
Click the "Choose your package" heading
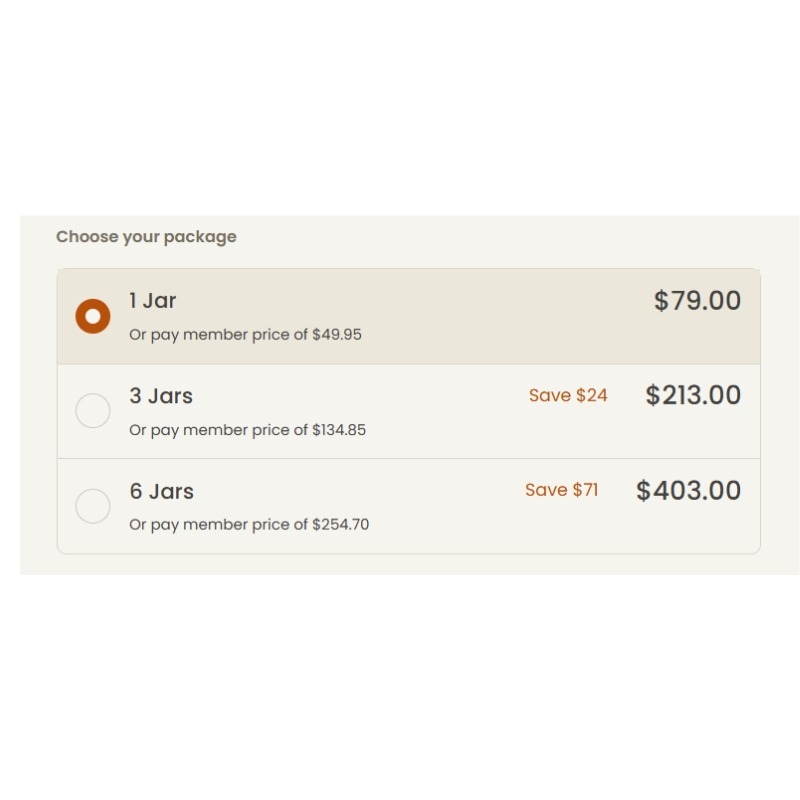click(x=146, y=237)
